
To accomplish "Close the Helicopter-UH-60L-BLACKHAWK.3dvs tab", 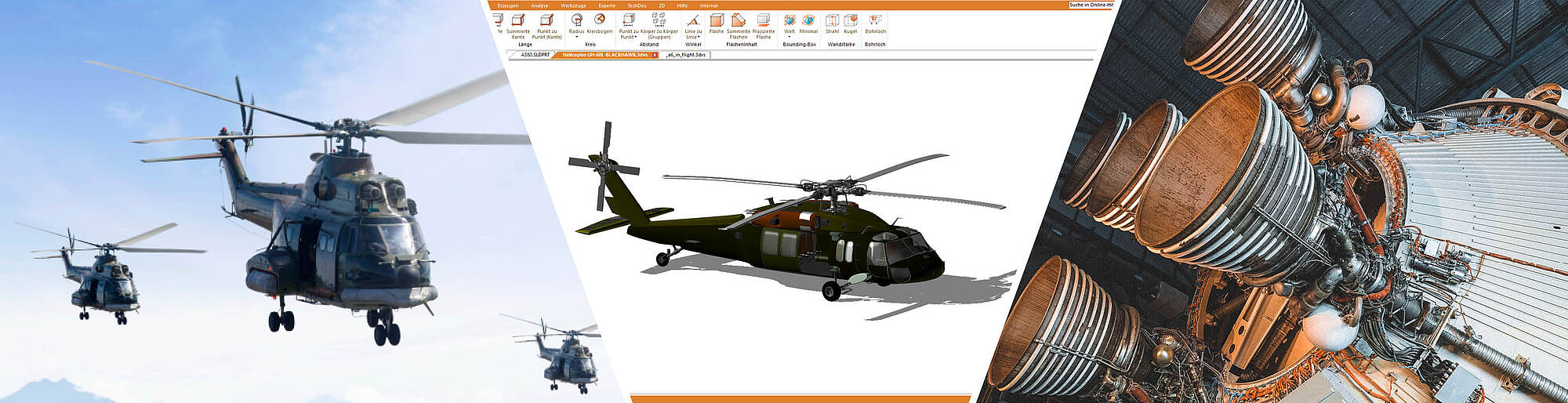I will coord(655,55).
